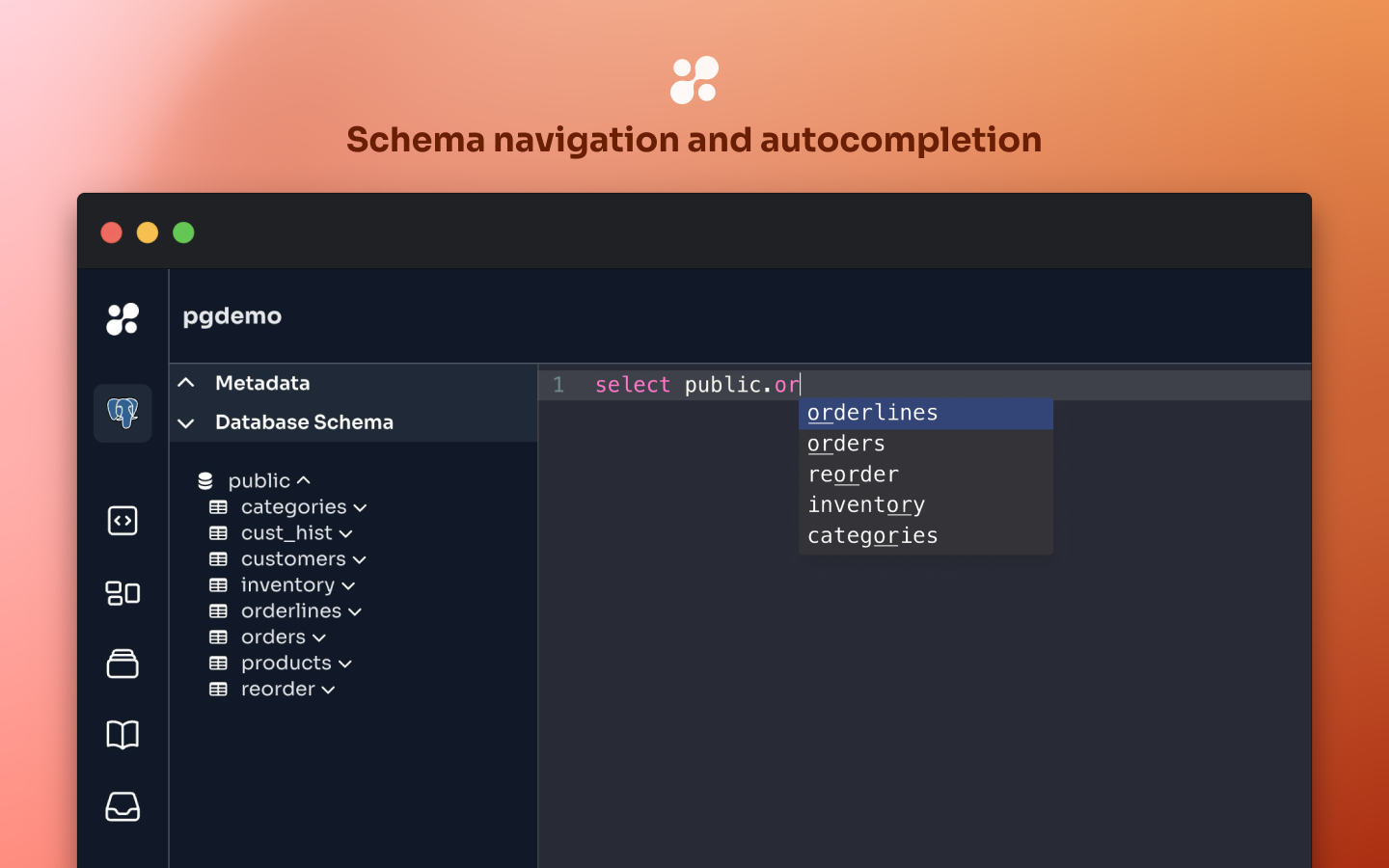Viewport: 1389px width, 868px height.
Task: Open the dashboard layout sidebar icon
Action: pos(123,592)
